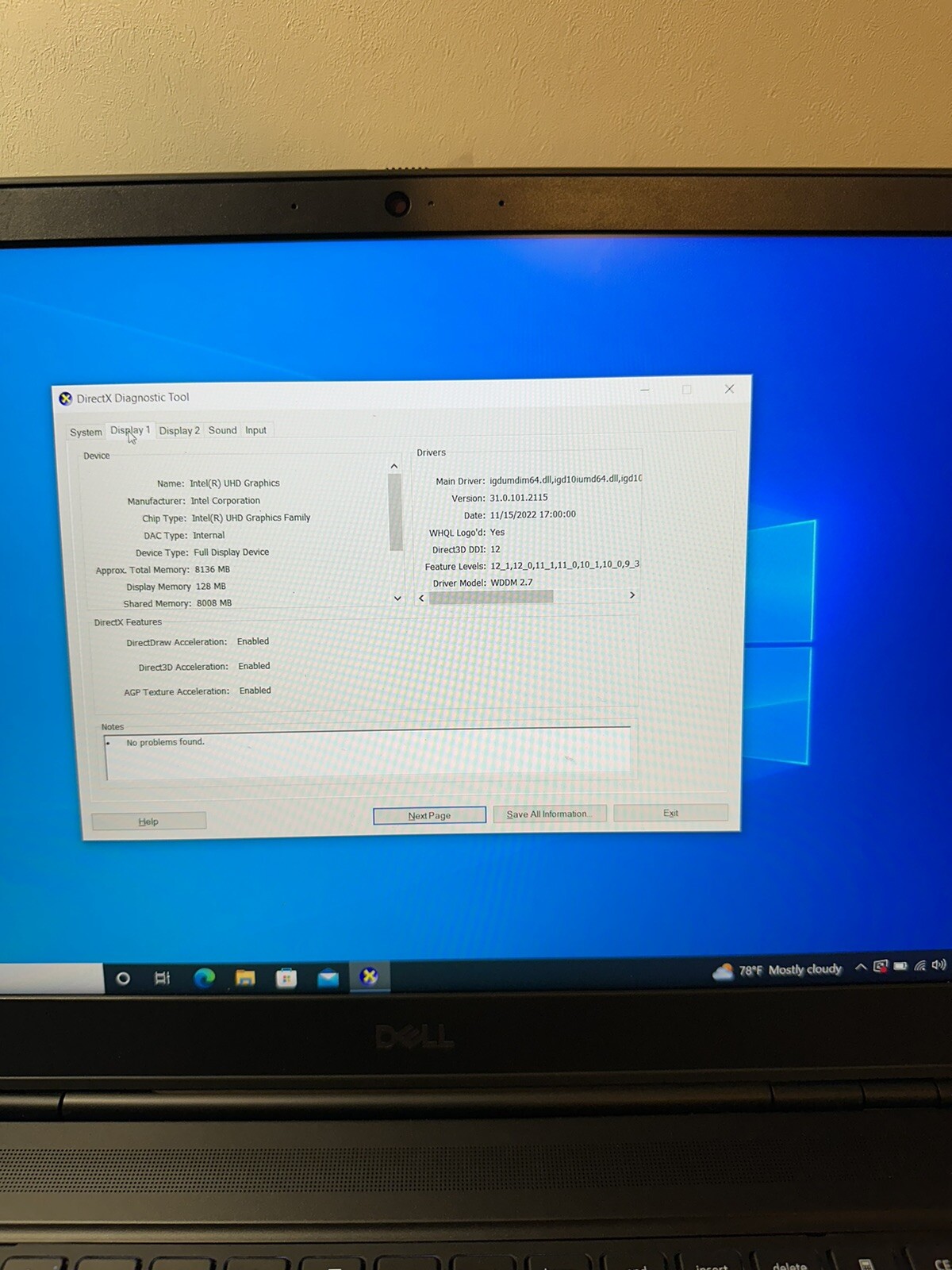
Task: Click the 'No problems found.' note
Action: point(165,742)
